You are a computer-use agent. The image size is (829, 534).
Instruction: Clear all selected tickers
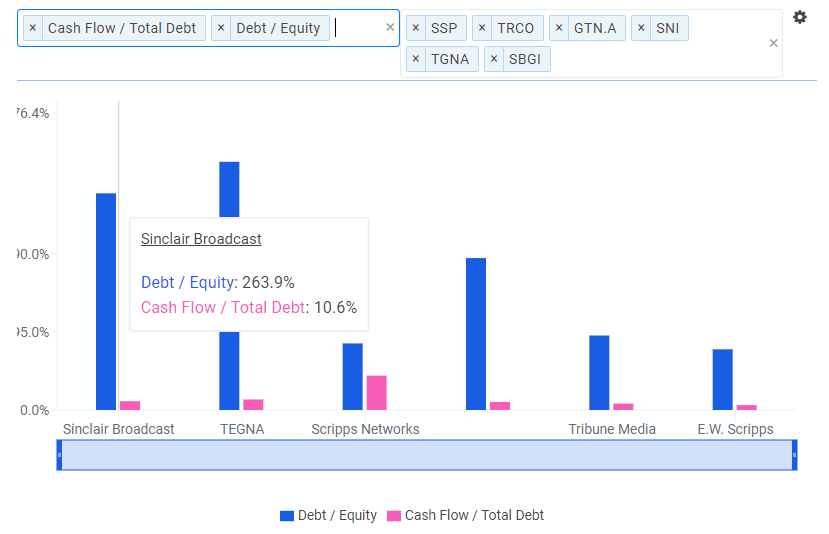pos(772,43)
